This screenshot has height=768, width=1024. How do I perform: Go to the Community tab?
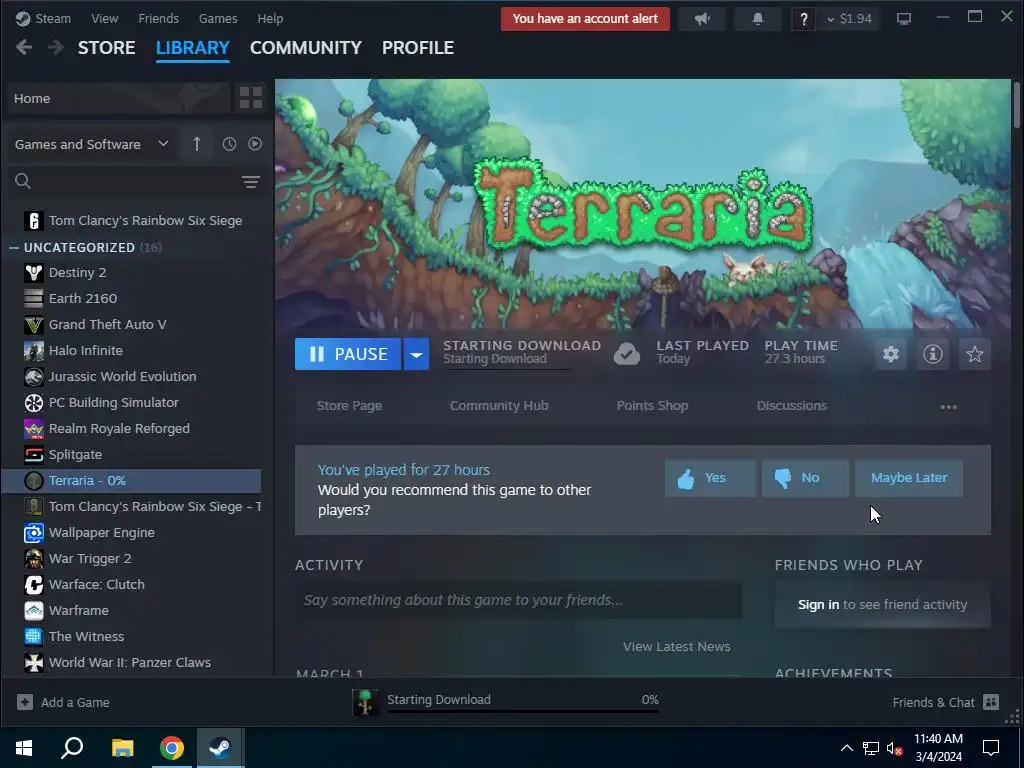306,48
